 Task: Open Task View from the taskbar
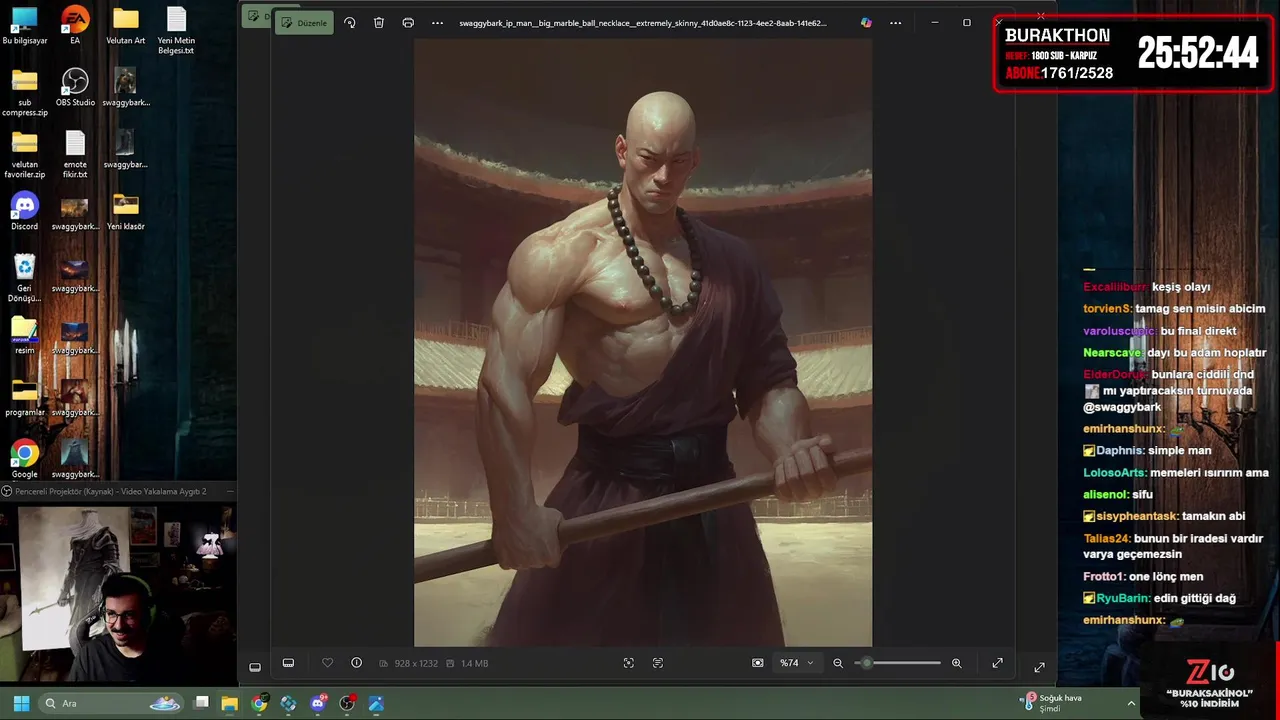click(201, 703)
